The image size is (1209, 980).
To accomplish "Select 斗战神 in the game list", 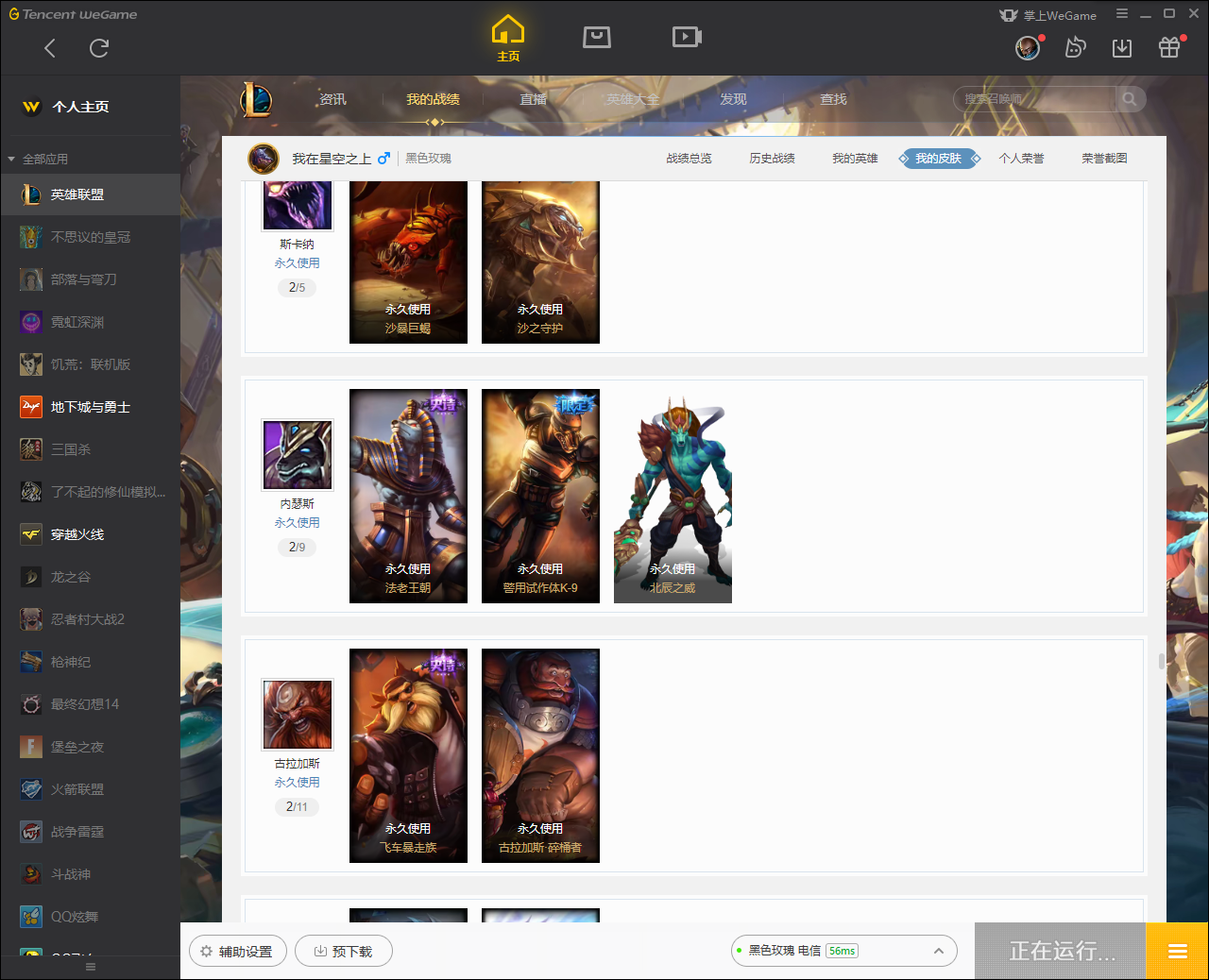I will pos(90,874).
